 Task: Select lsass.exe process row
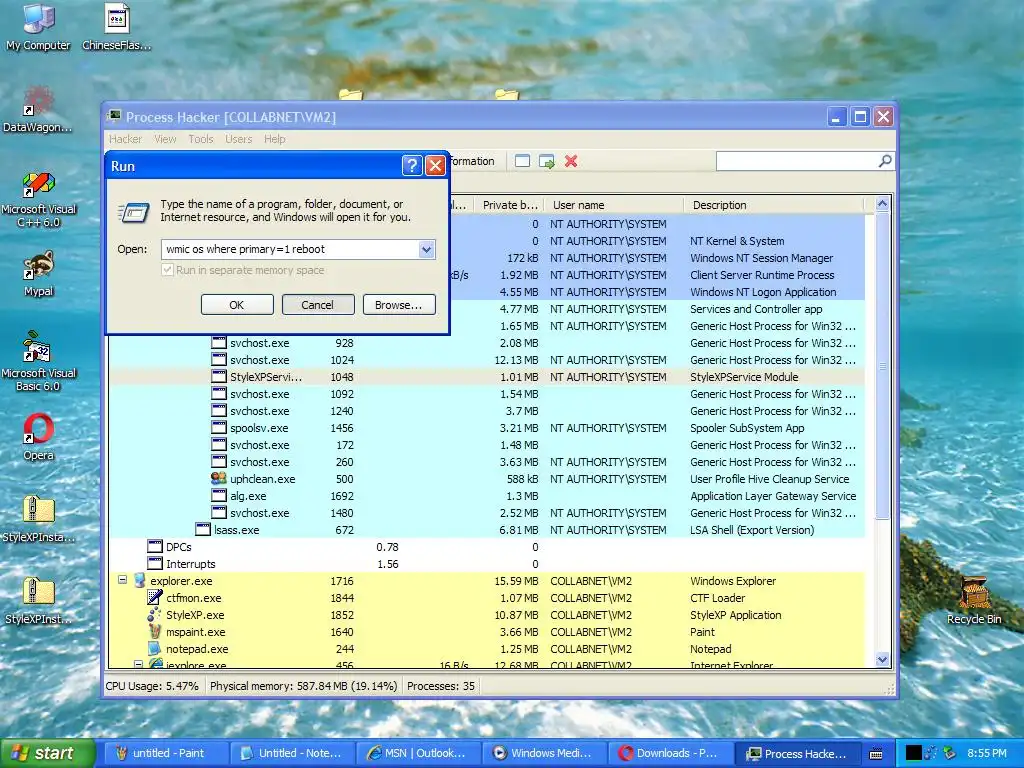[487, 530]
